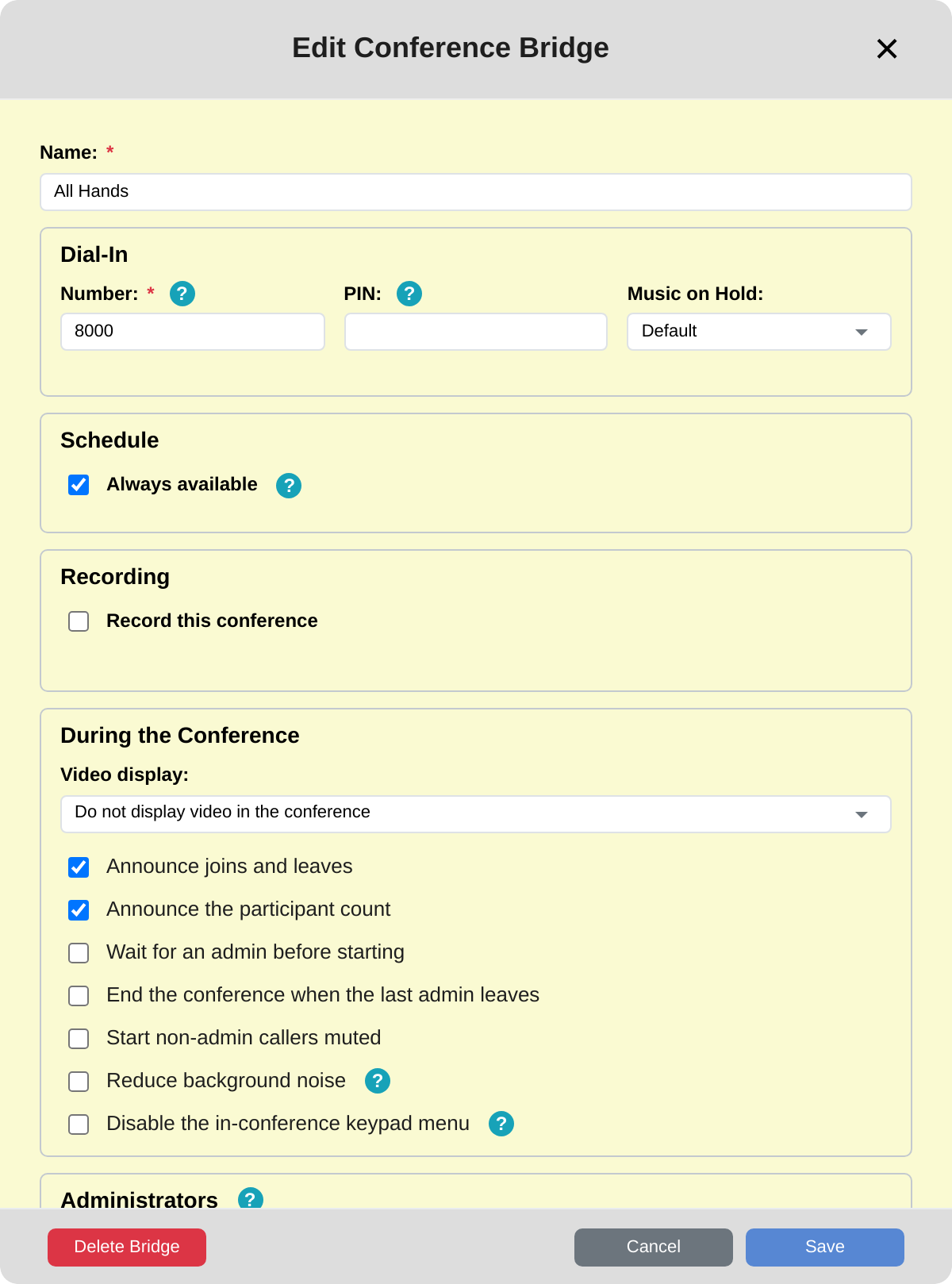Close the Edit Conference Bridge dialog

coord(887,48)
